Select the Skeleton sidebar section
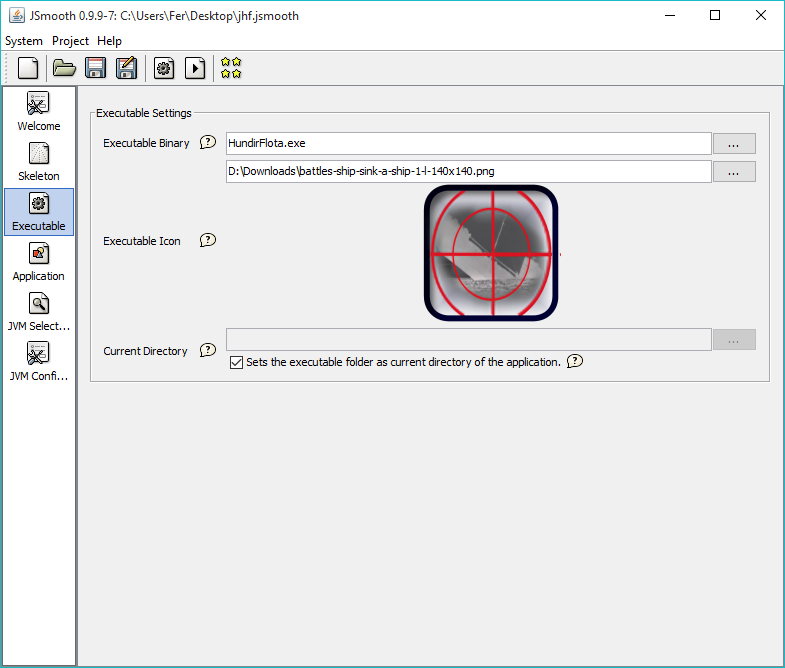The width and height of the screenshot is (785, 668). pos(39,161)
